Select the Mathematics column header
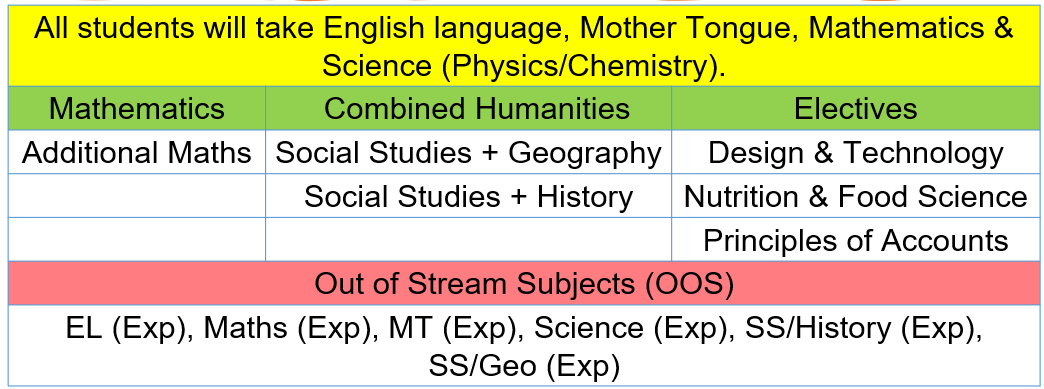This screenshot has height=389, width=1044. [x=137, y=108]
